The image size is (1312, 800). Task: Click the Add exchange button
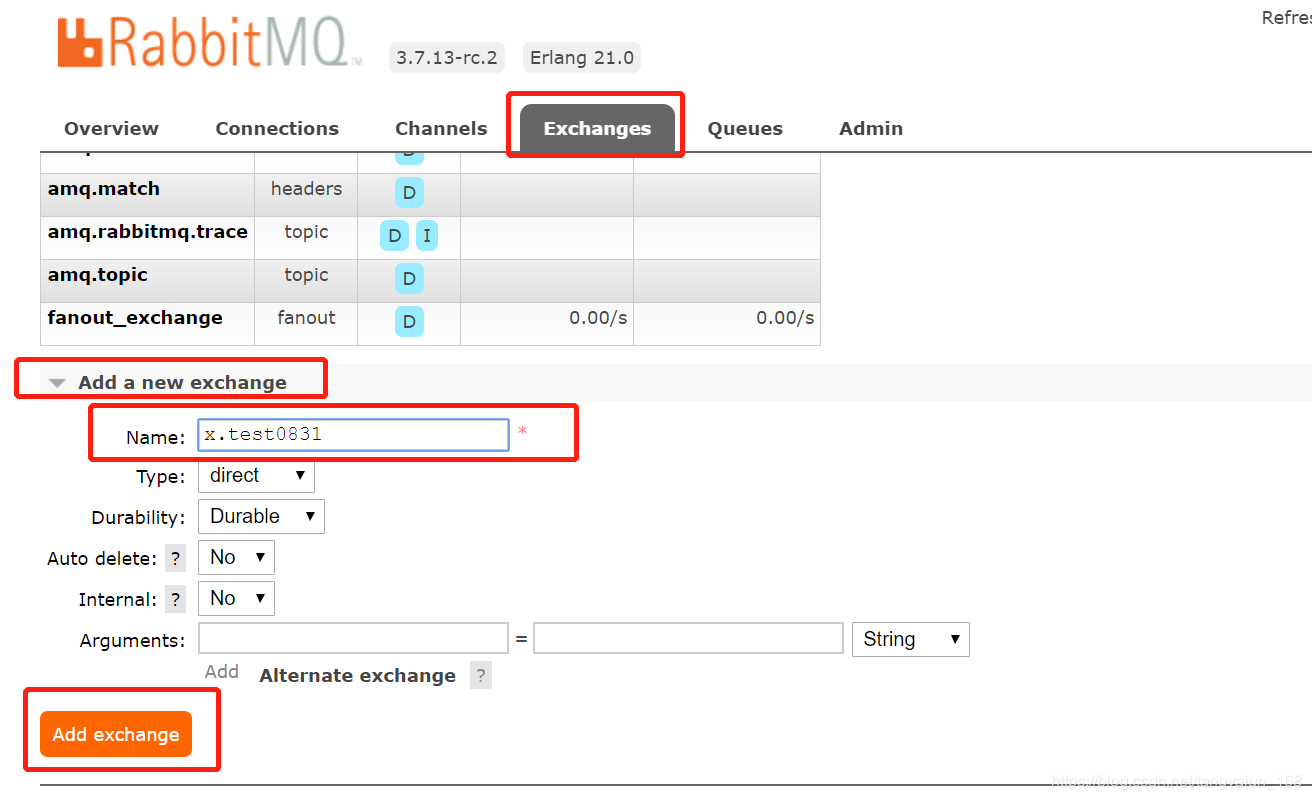point(116,734)
